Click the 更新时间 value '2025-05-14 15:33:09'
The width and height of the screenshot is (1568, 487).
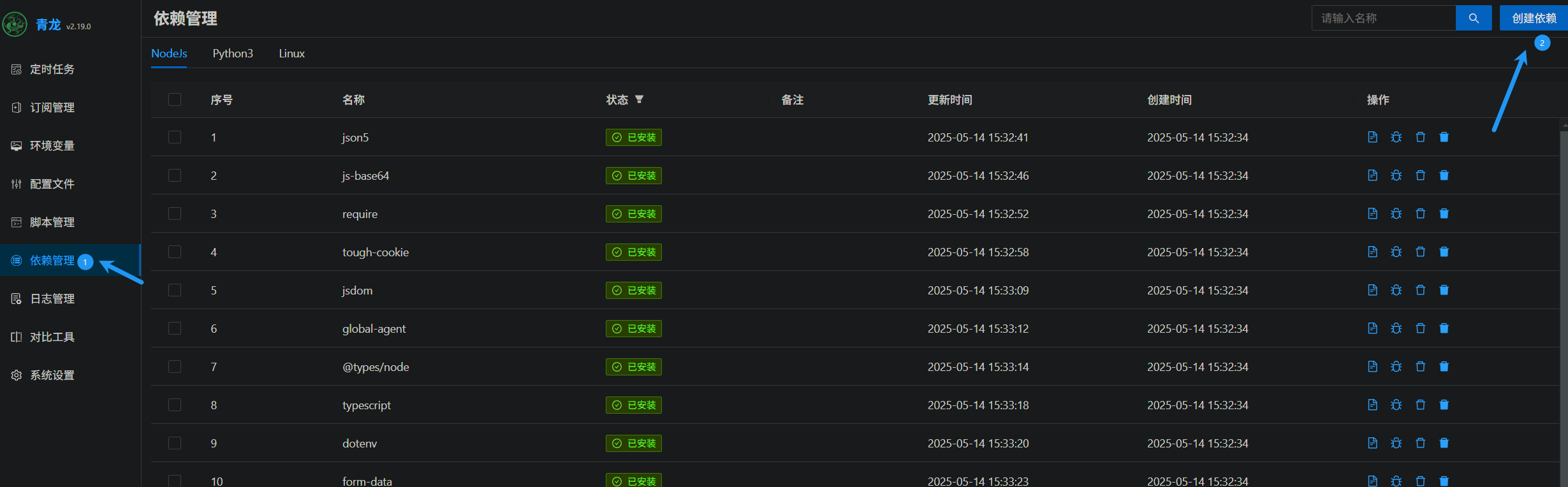pyautogui.click(x=978, y=290)
